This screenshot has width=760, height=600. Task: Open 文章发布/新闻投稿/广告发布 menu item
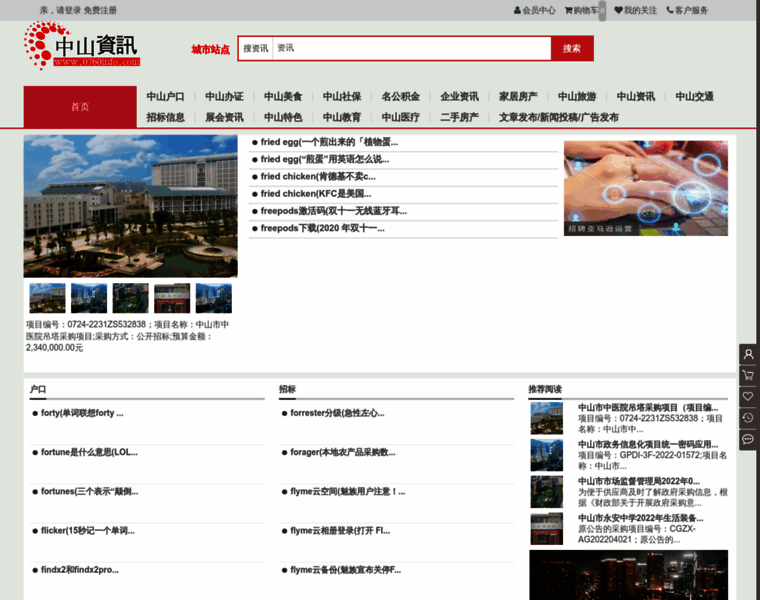pos(558,117)
